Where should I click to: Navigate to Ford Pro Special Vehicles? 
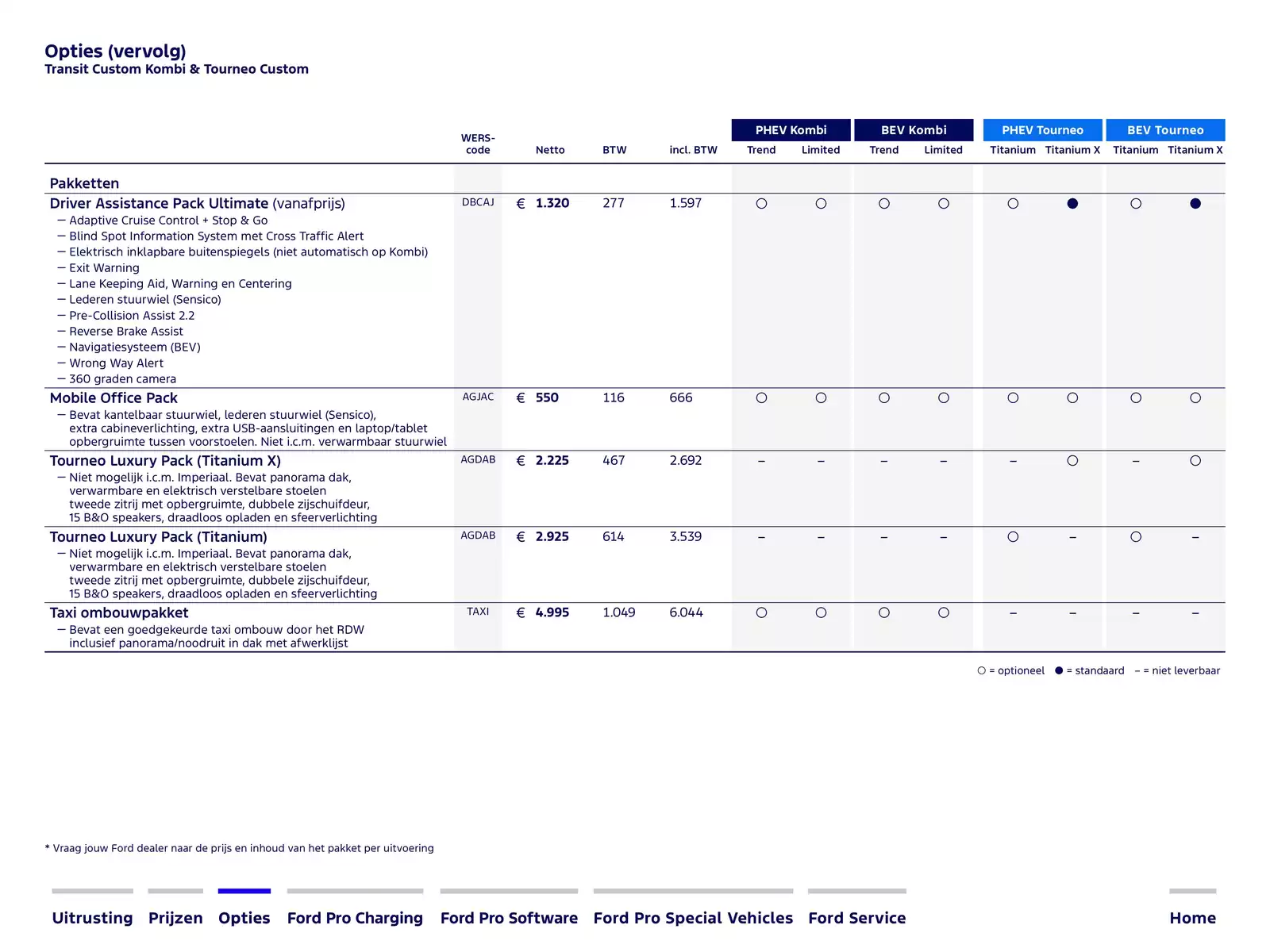click(x=693, y=917)
